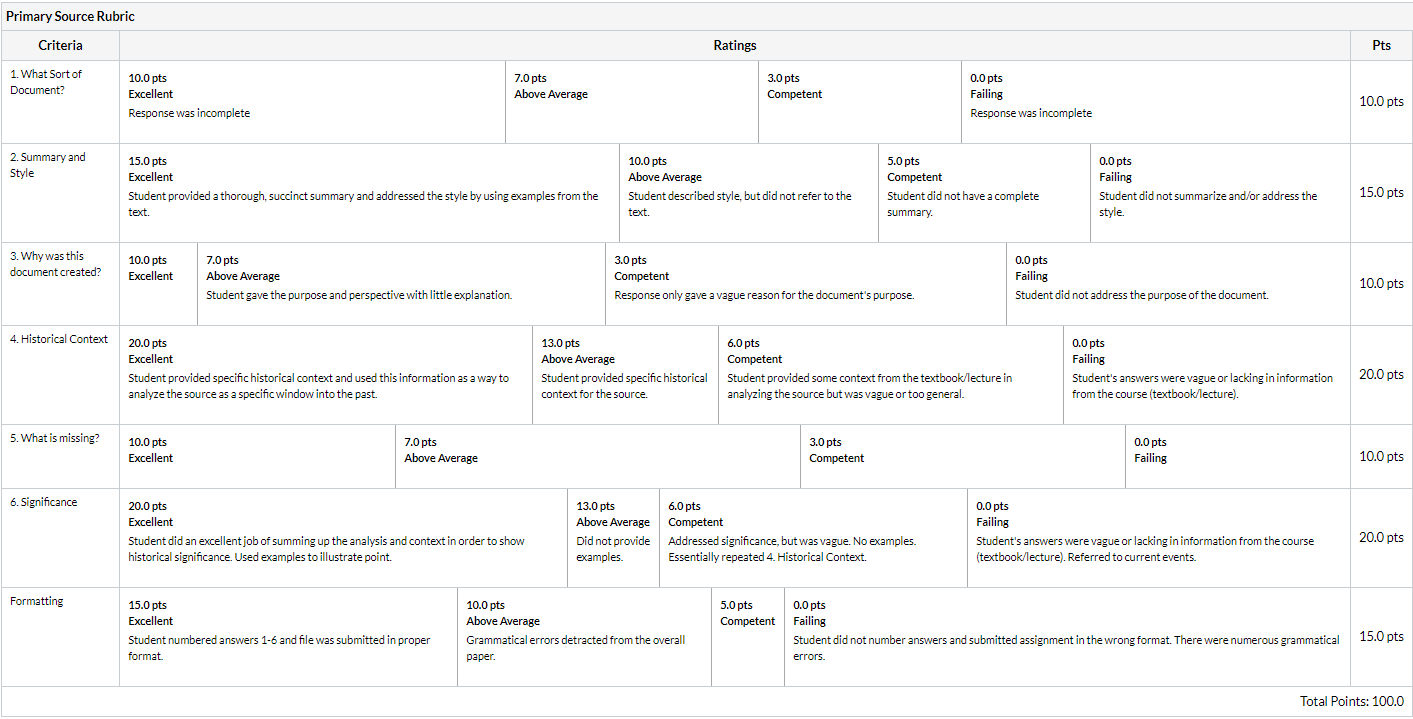Screen dimensions: 1413x719
Task: Select 20.0 pts Excellent for Significance
Action: click(343, 538)
